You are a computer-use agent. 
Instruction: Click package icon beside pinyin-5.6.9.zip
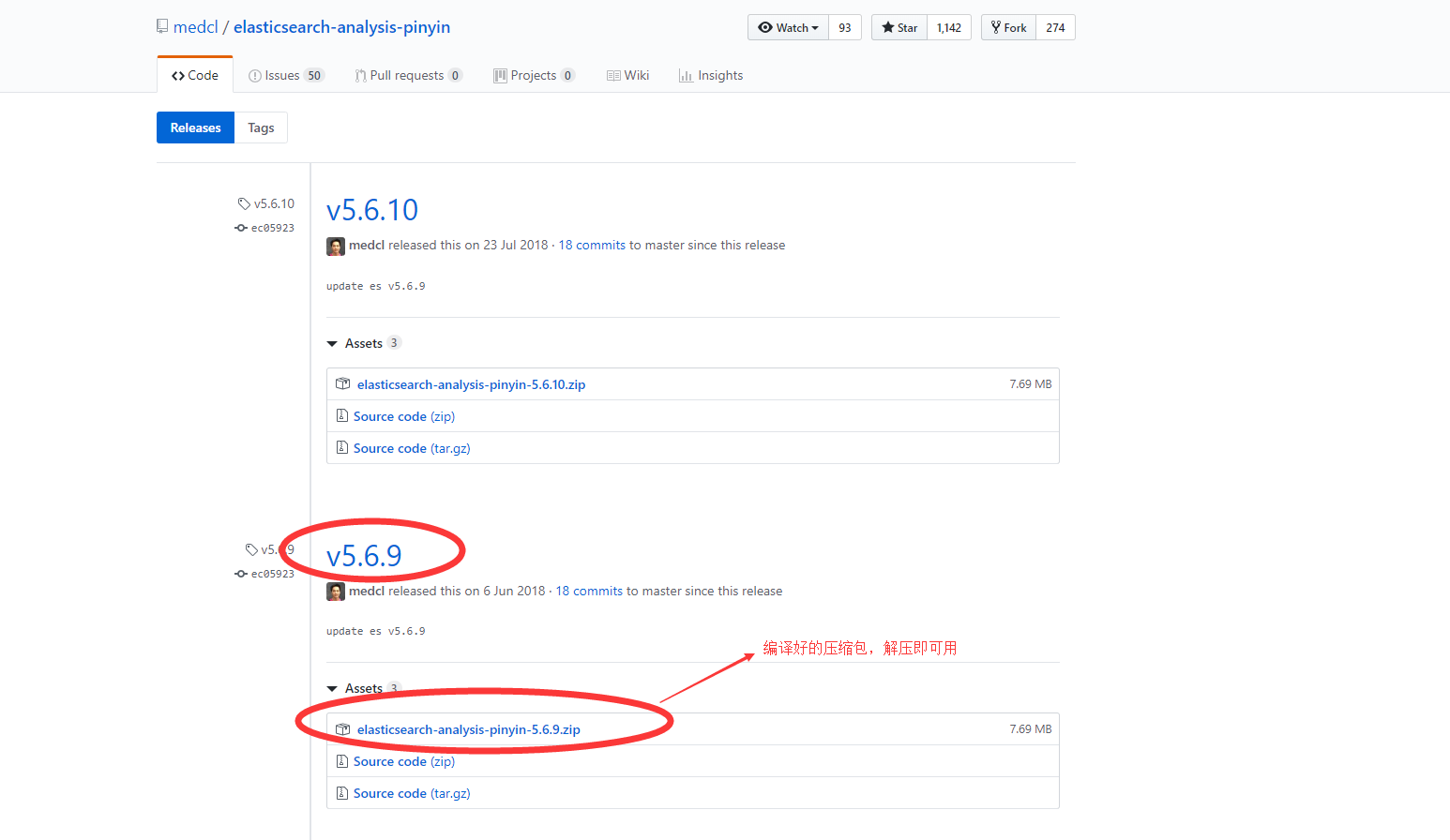(x=342, y=729)
